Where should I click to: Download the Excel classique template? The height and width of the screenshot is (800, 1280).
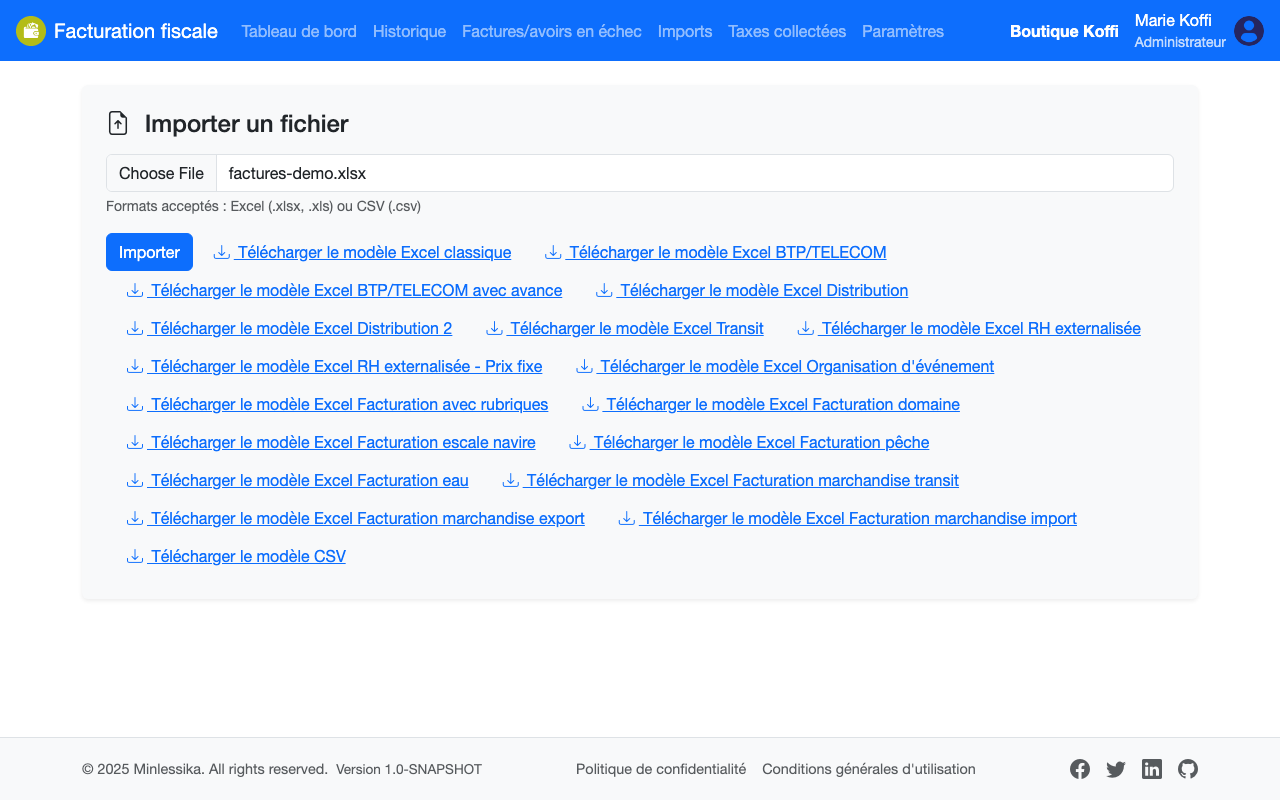click(362, 252)
